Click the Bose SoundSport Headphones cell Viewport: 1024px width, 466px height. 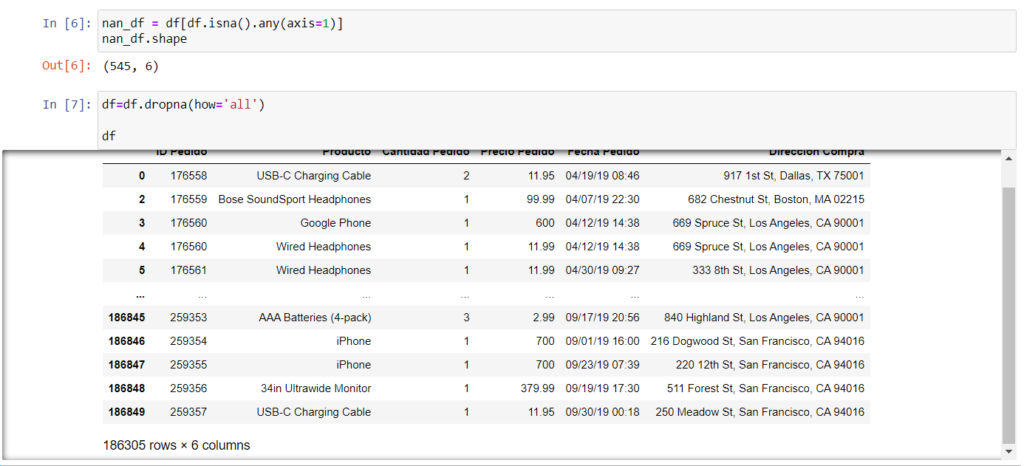294,199
